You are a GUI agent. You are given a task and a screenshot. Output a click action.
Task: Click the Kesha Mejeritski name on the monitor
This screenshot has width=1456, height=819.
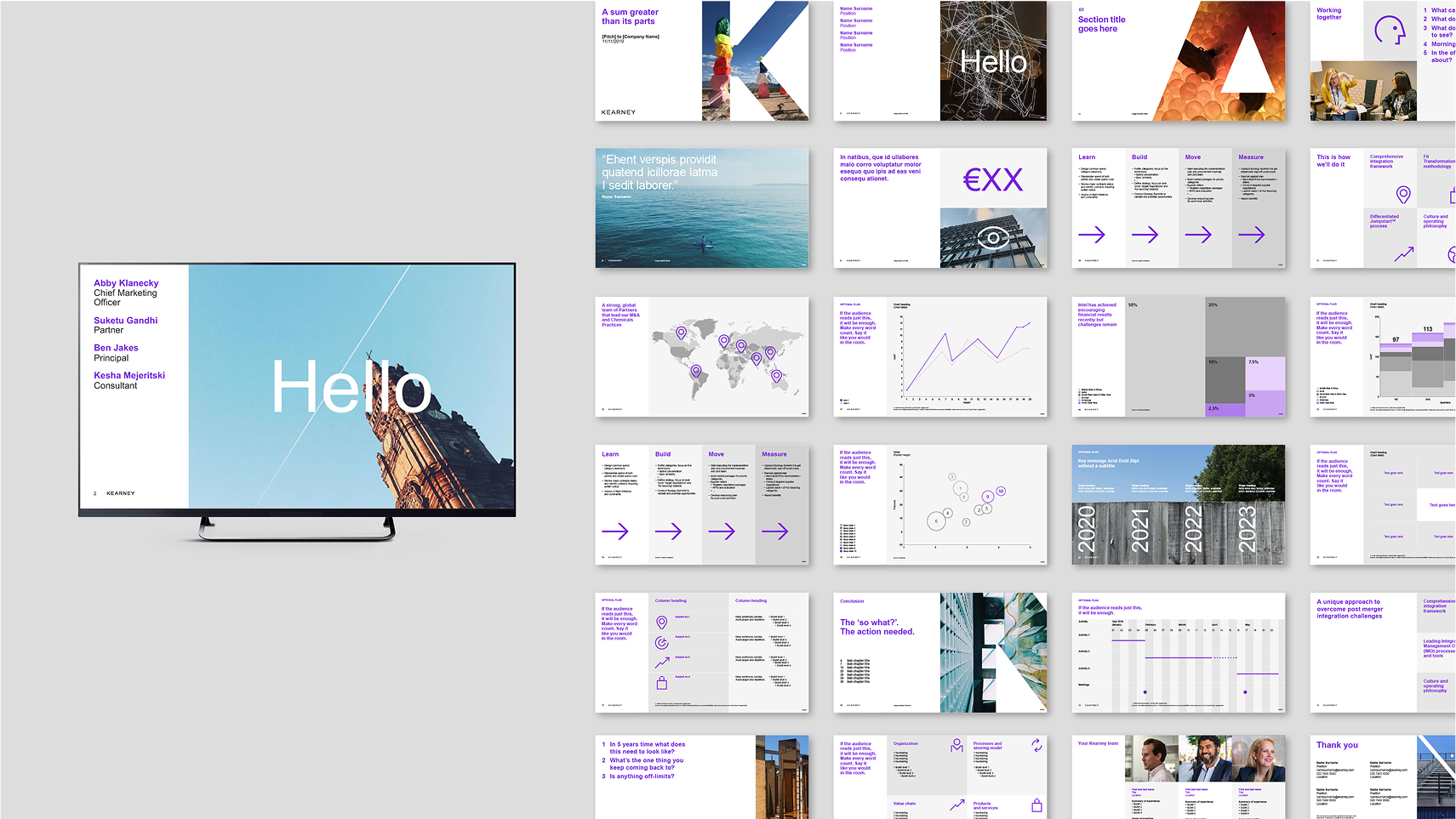click(x=129, y=375)
